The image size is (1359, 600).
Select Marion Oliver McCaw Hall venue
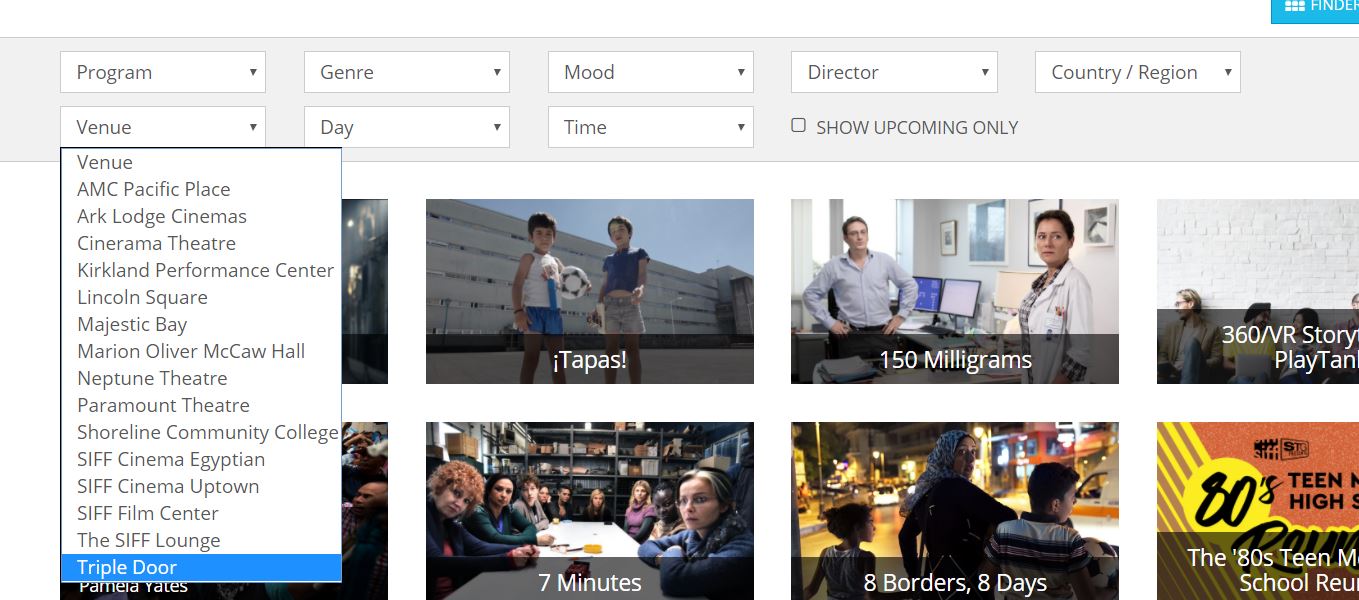201,351
